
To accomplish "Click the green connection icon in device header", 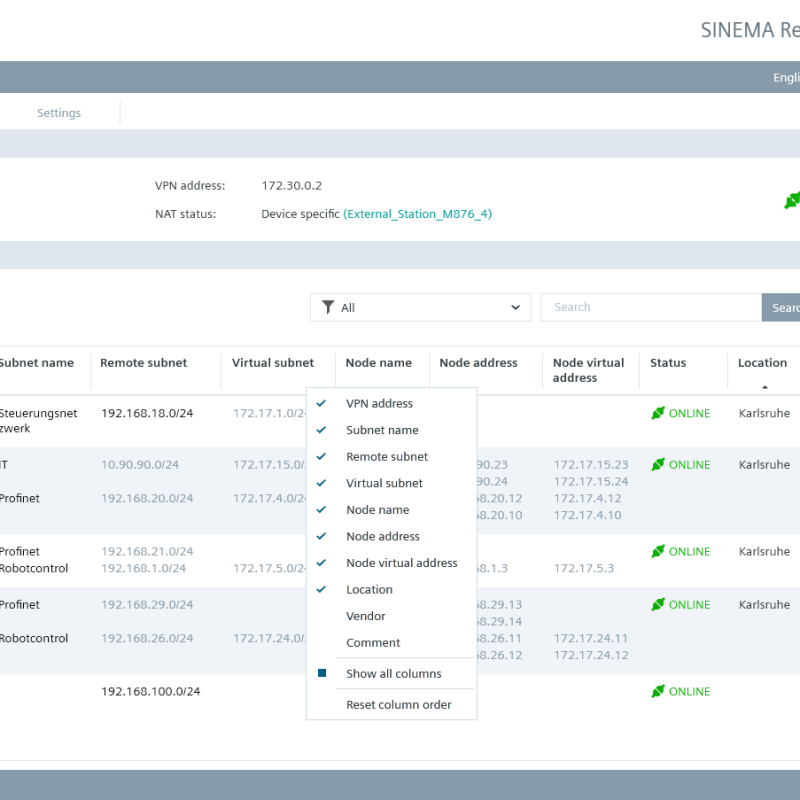I will coord(791,200).
